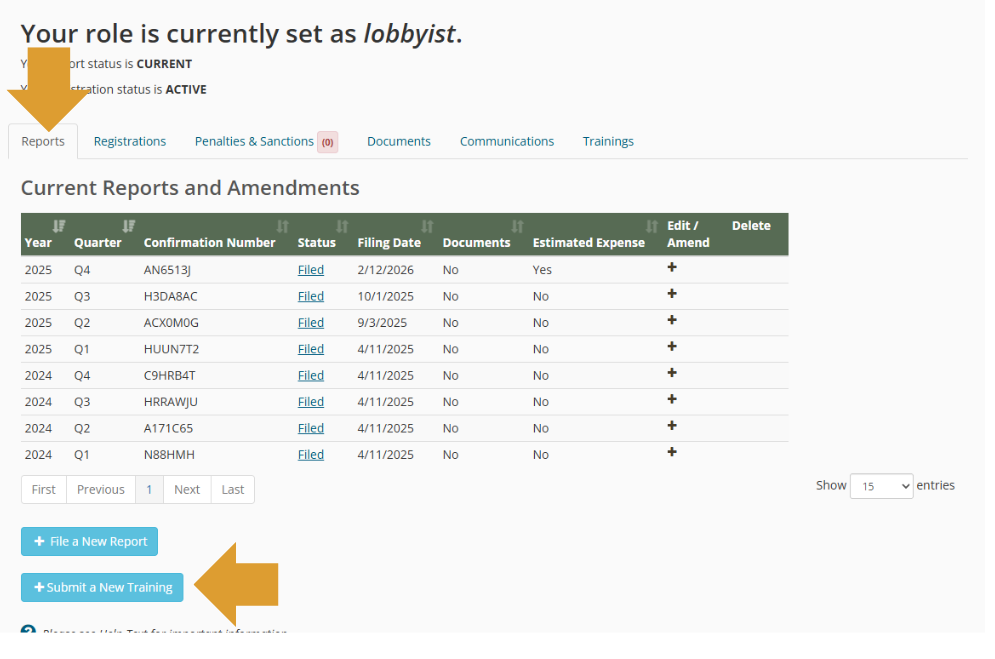Click amend plus icon for H3DA8AC row

click(x=672, y=294)
